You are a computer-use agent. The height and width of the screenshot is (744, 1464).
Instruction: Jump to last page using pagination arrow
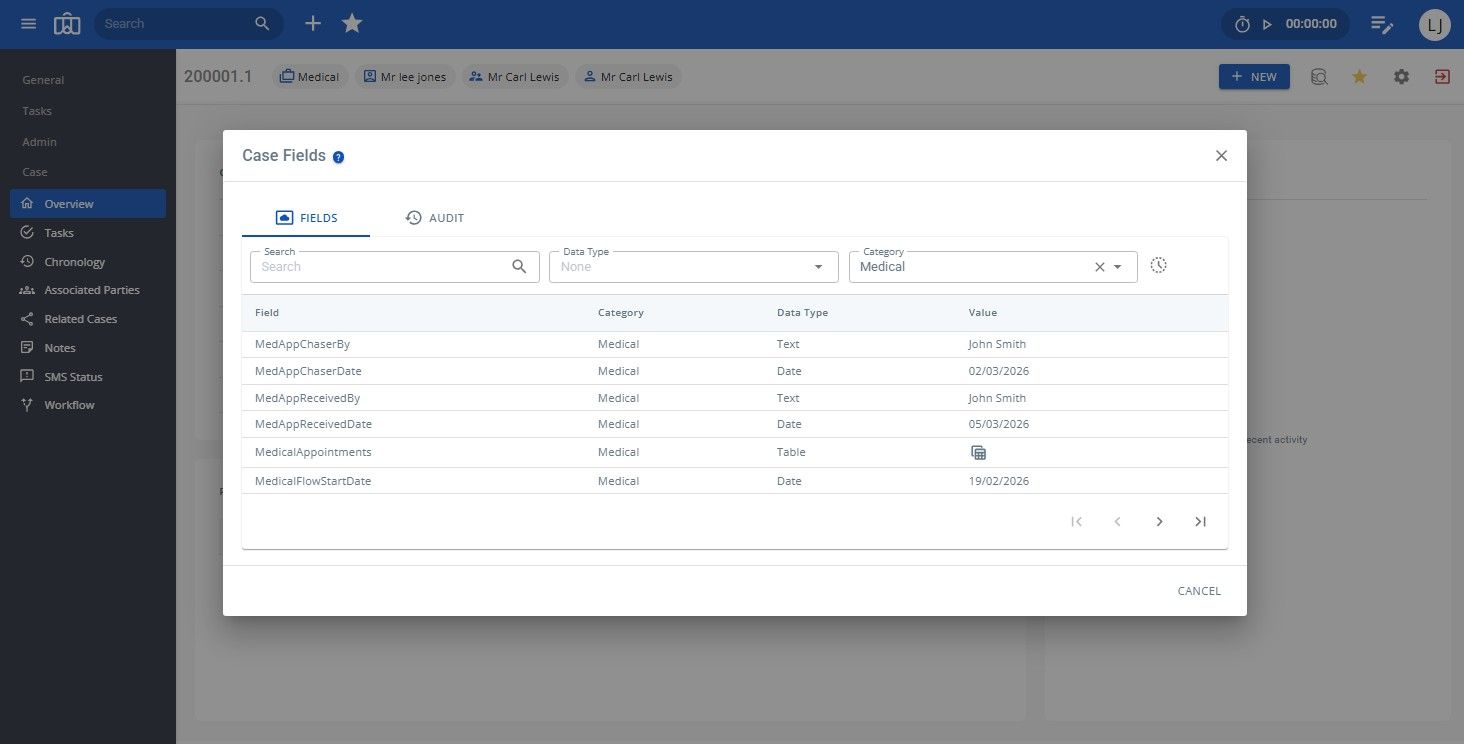[1200, 521]
